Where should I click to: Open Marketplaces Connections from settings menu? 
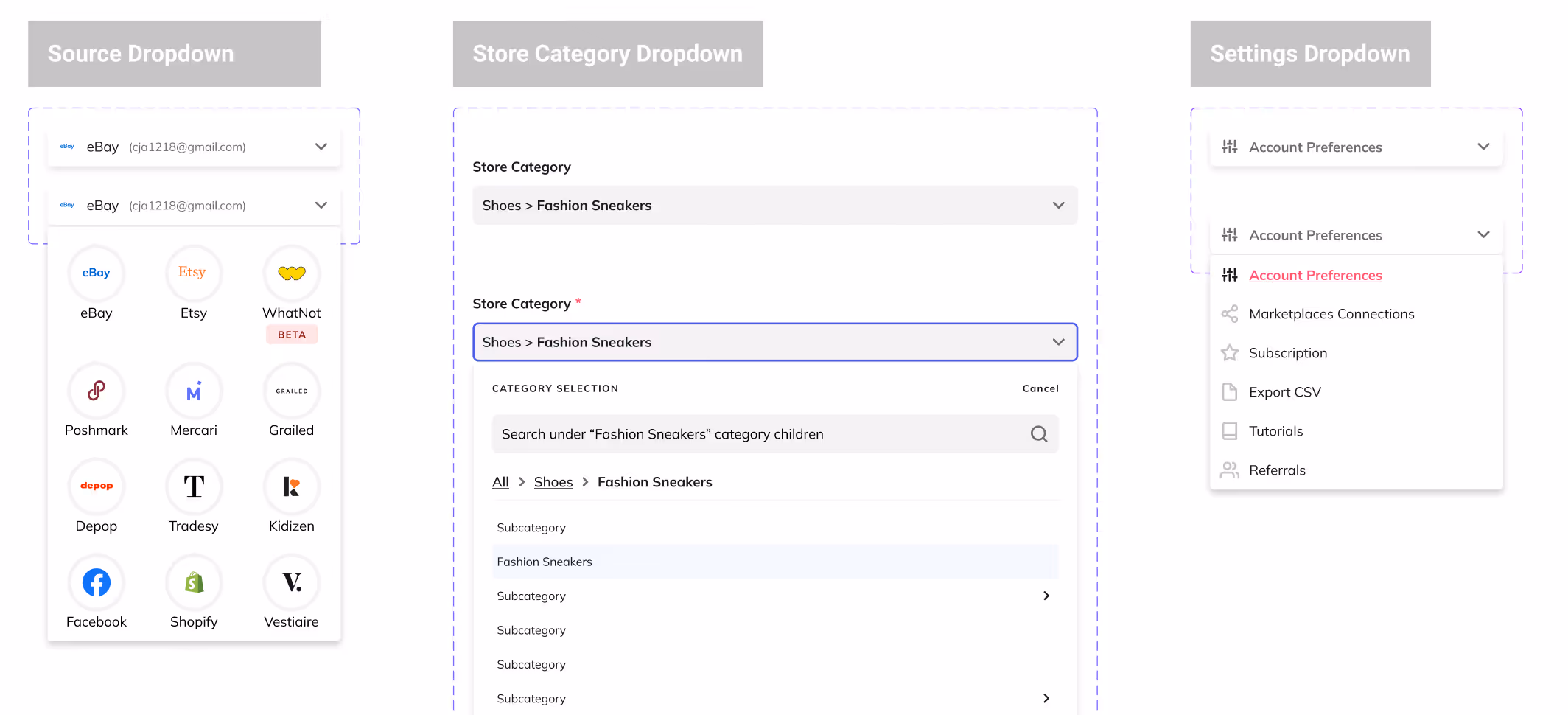click(x=1331, y=313)
